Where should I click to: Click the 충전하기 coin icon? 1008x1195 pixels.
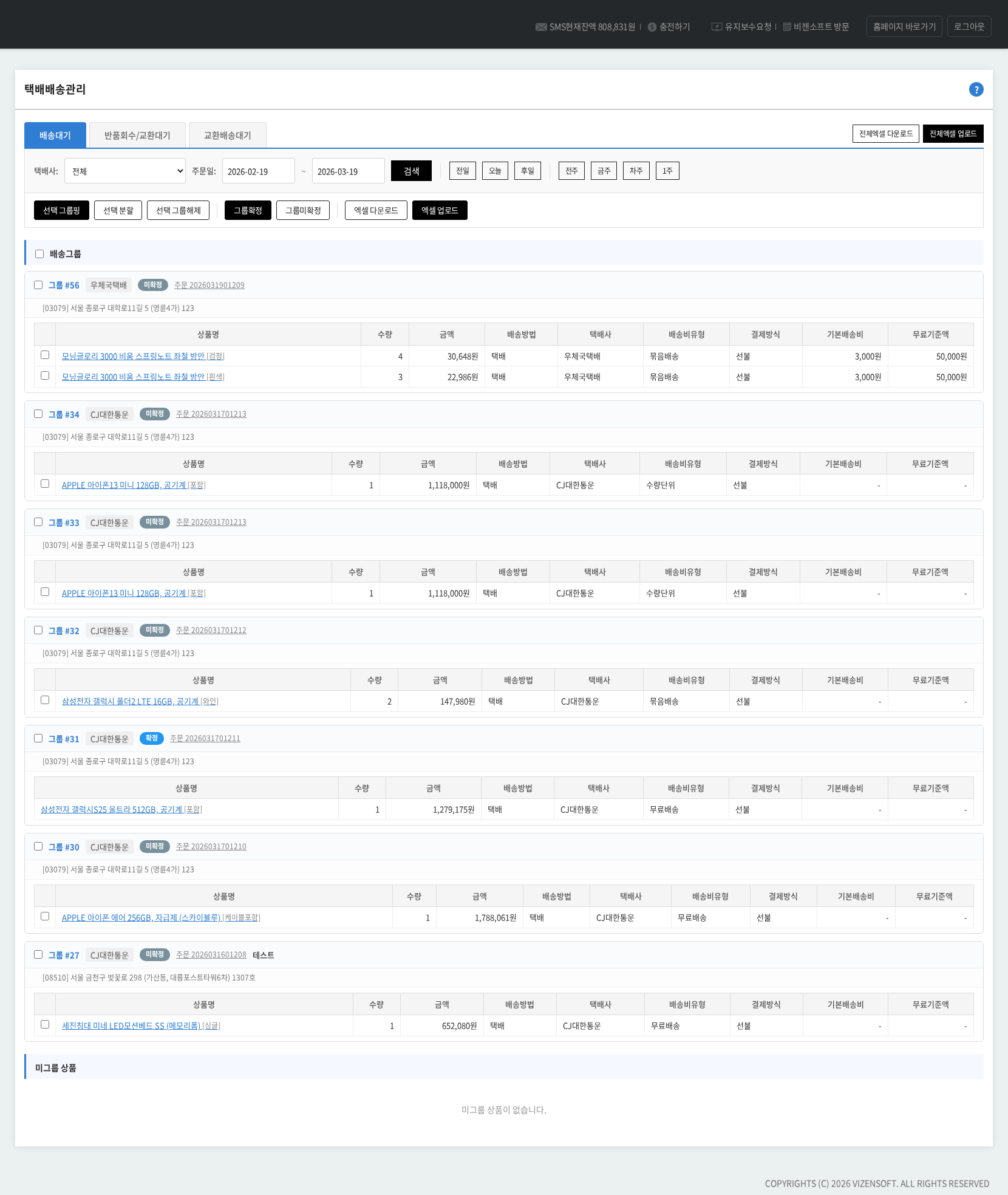click(652, 27)
